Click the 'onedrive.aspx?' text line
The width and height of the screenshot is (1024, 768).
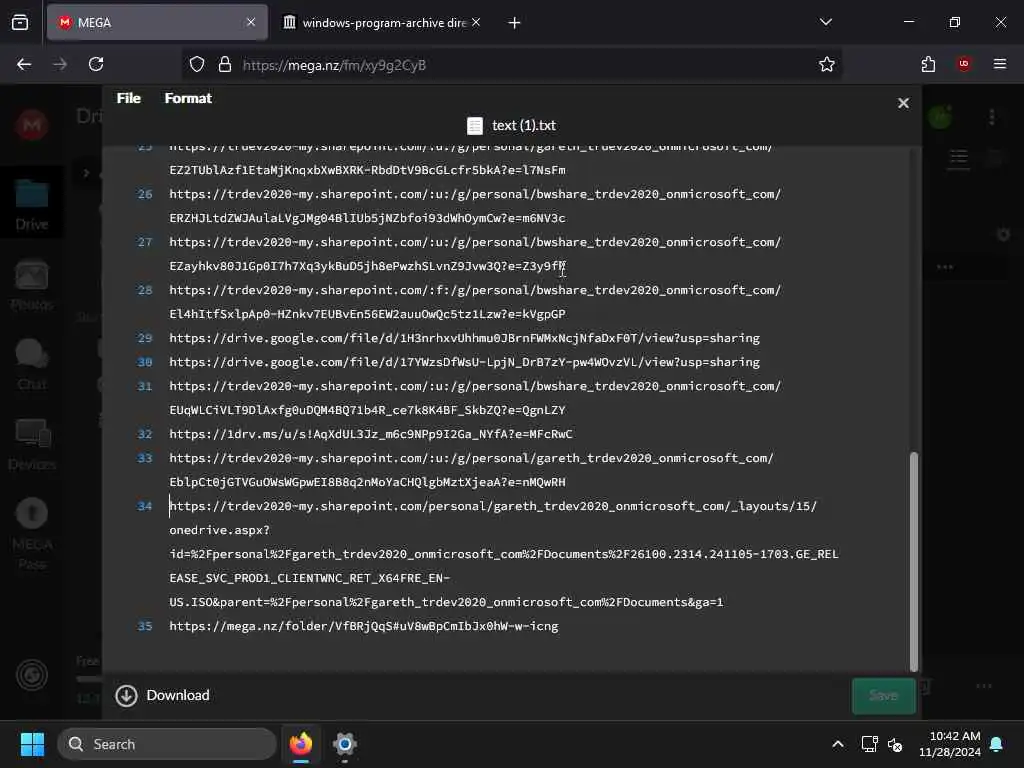(219, 530)
